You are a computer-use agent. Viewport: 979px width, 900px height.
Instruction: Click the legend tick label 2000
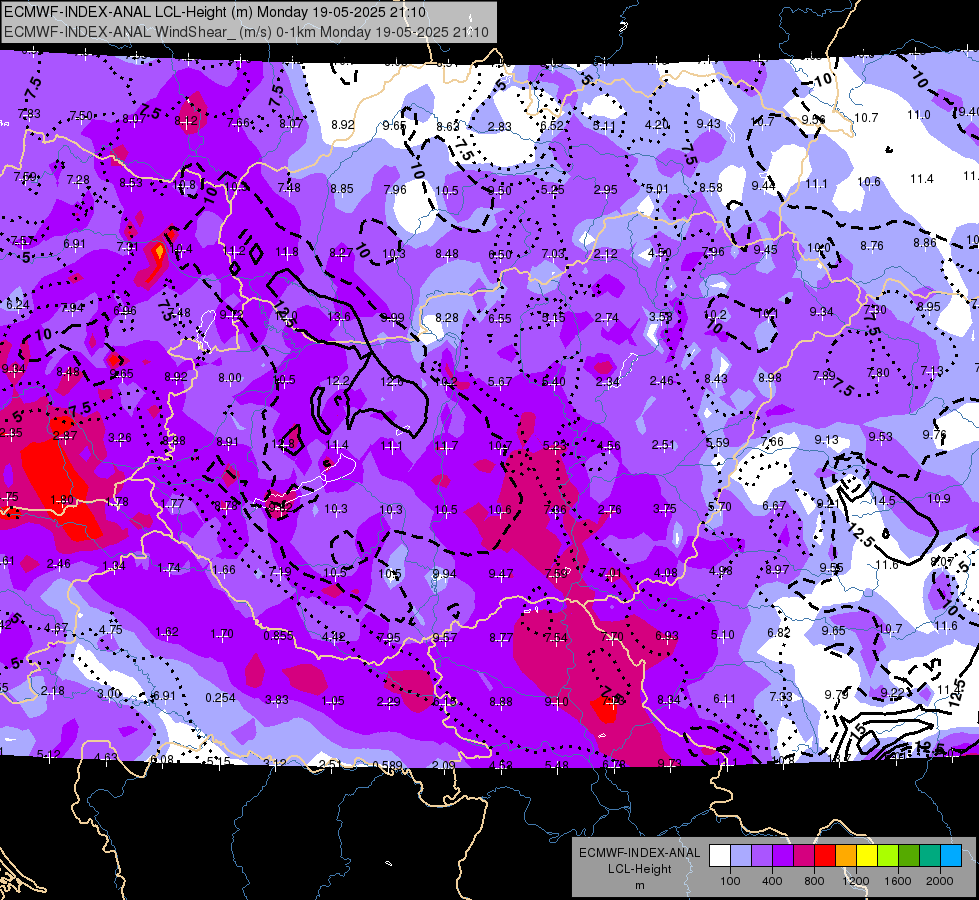click(x=940, y=881)
